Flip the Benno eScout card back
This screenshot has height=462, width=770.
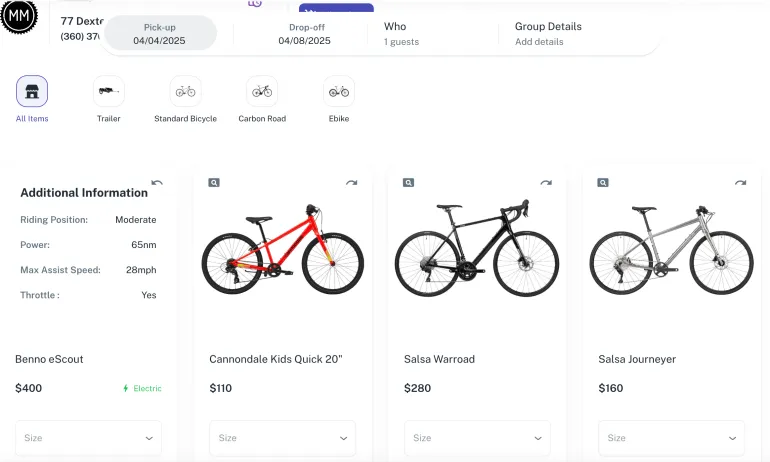[x=157, y=183]
